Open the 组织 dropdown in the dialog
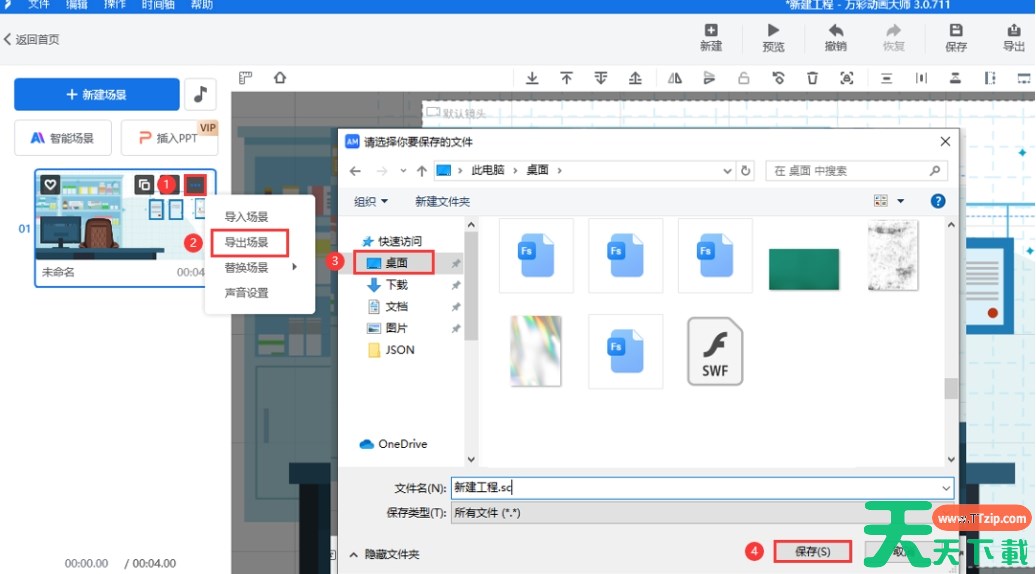1036x574 pixels. tap(371, 201)
